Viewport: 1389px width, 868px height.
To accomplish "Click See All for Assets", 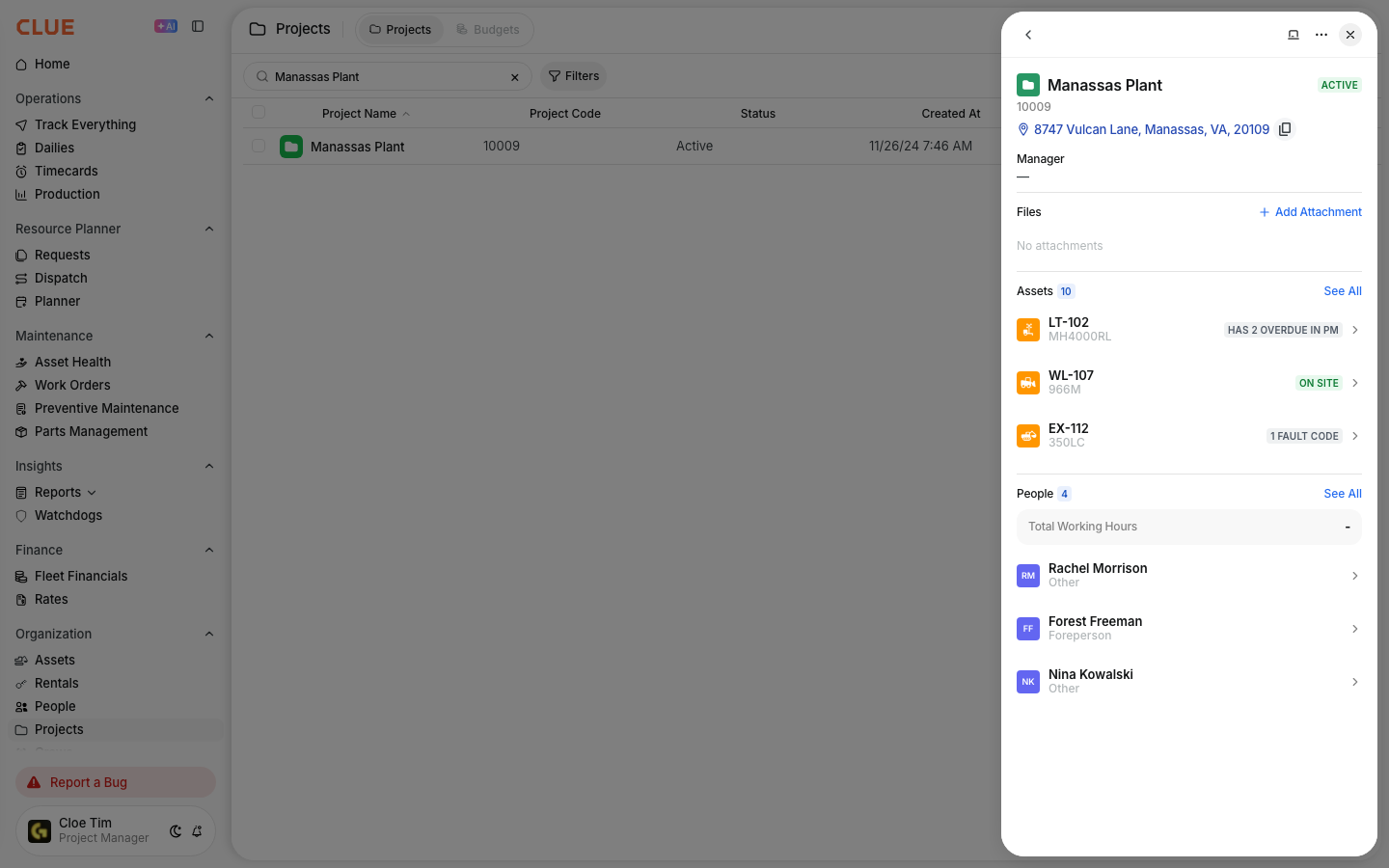I will (1343, 291).
